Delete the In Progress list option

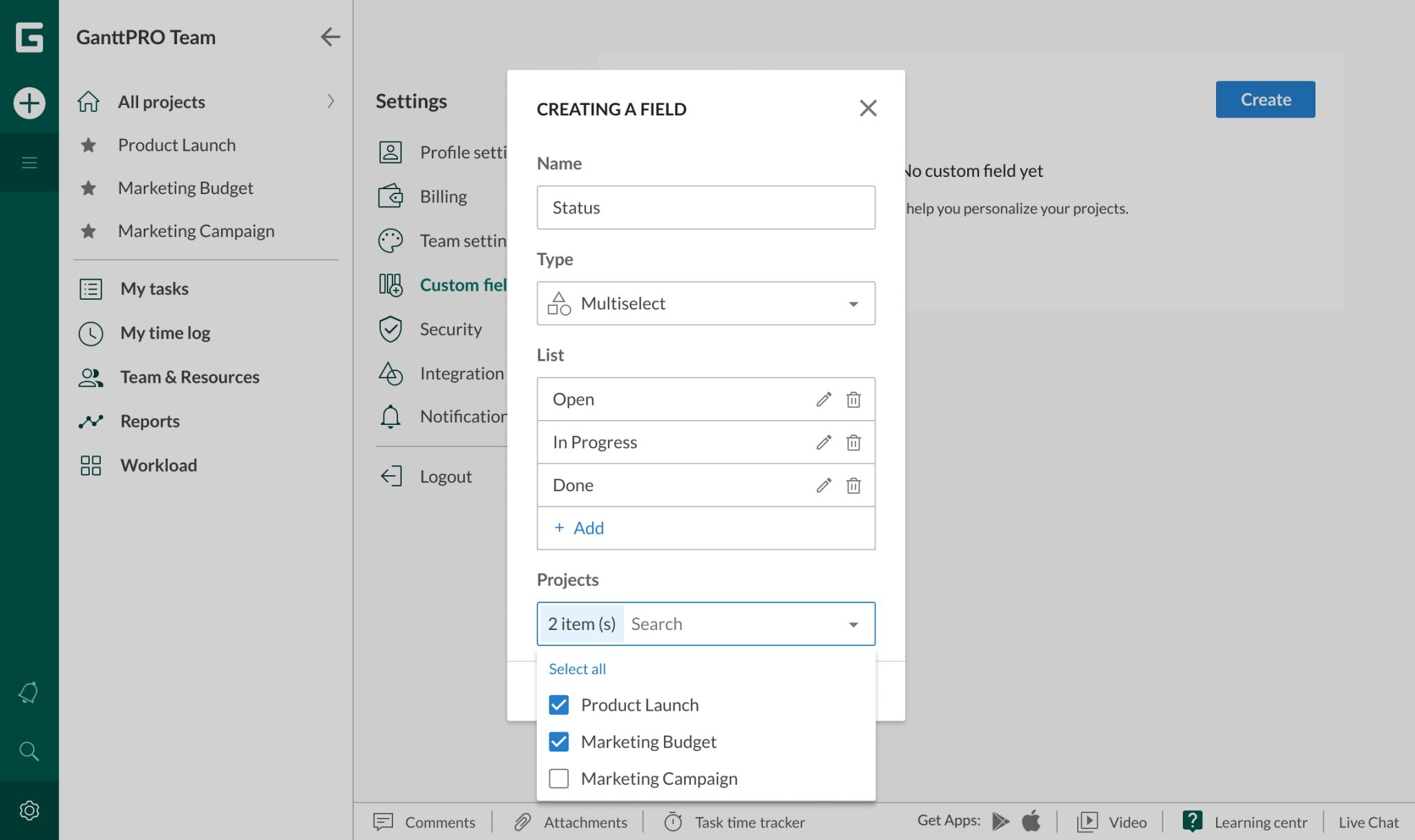[853, 442]
